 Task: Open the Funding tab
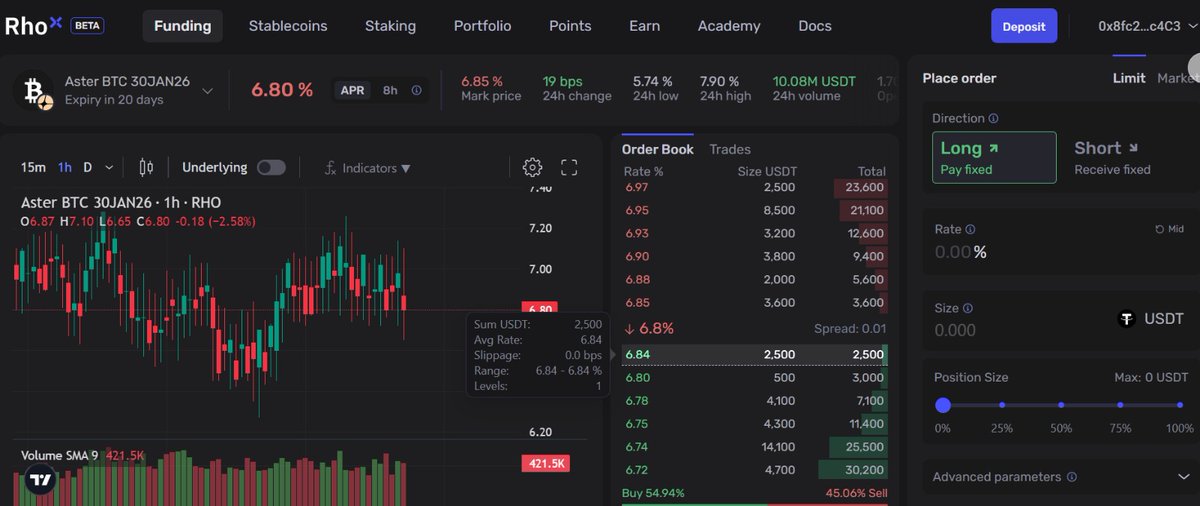(182, 26)
